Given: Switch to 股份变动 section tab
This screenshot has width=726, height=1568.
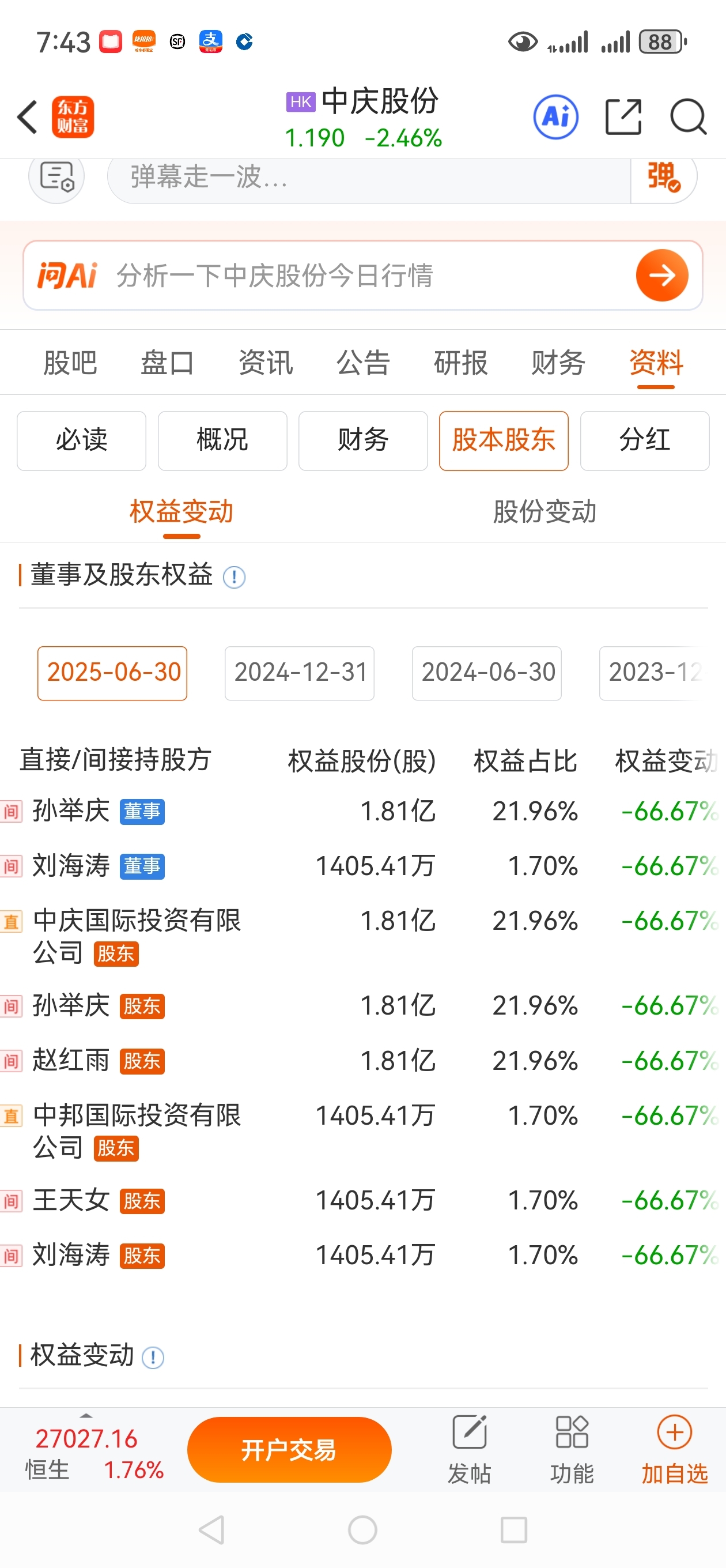Looking at the screenshot, I should pos(544,511).
